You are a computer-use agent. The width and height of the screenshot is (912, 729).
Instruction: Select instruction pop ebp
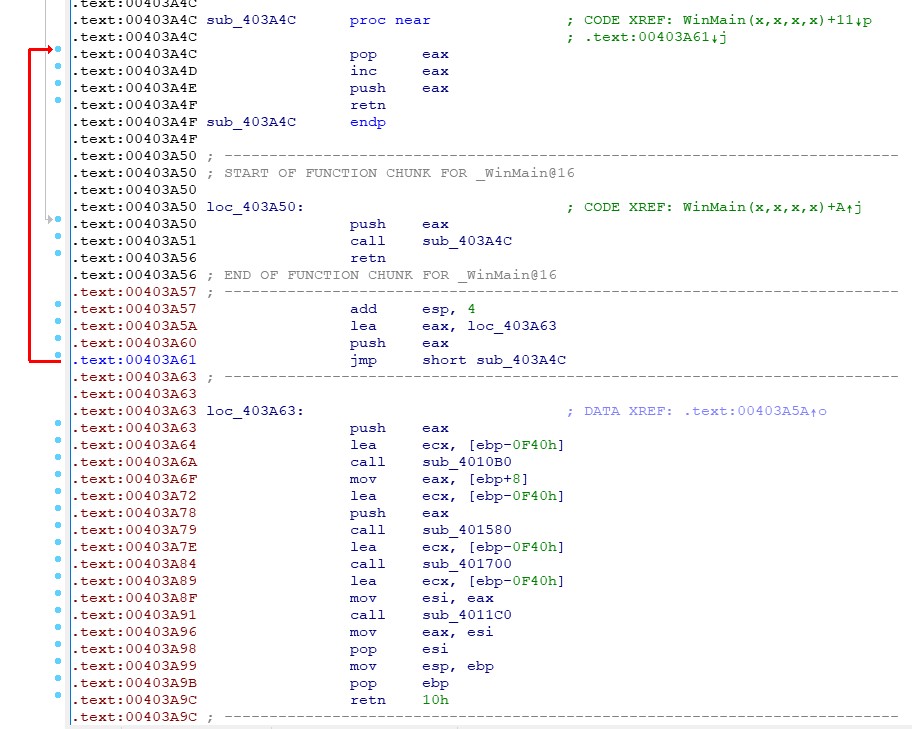pos(399,683)
